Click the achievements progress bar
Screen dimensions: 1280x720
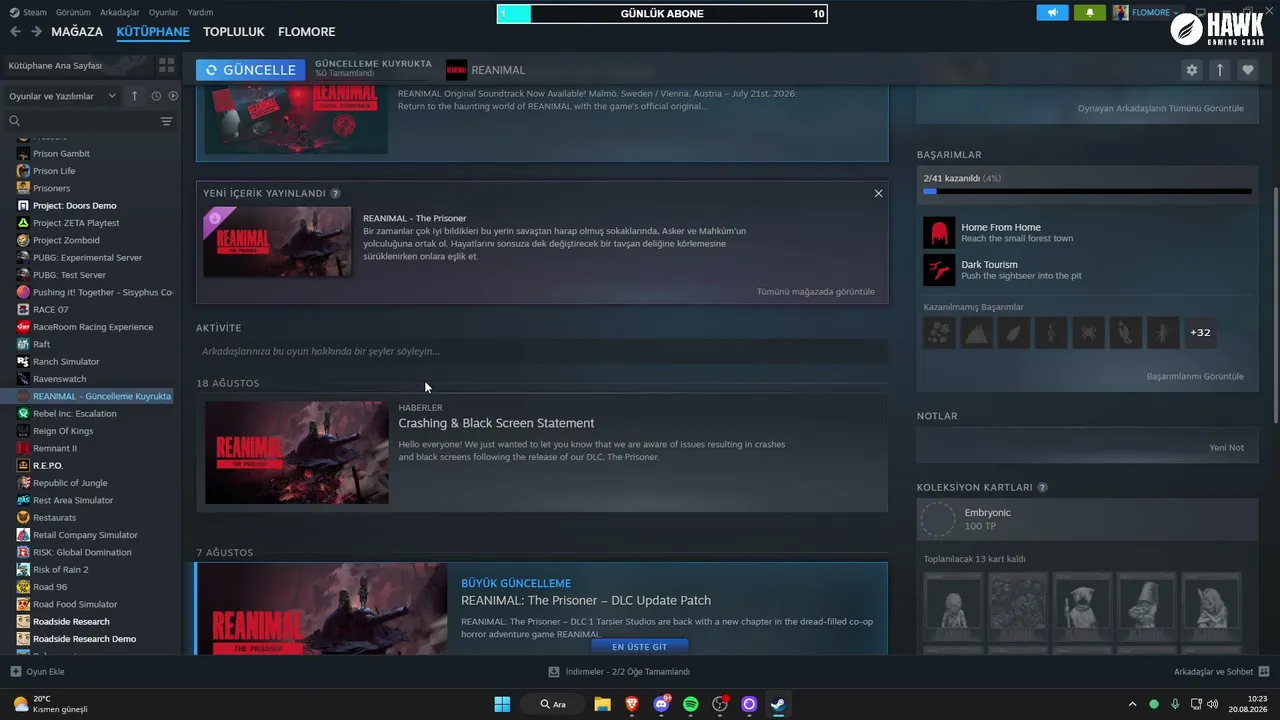(1087, 191)
